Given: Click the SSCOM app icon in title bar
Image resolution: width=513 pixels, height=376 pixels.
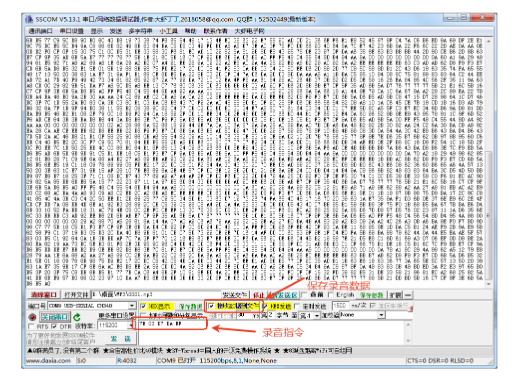Looking at the screenshot, I should pyautogui.click(x=29, y=19).
